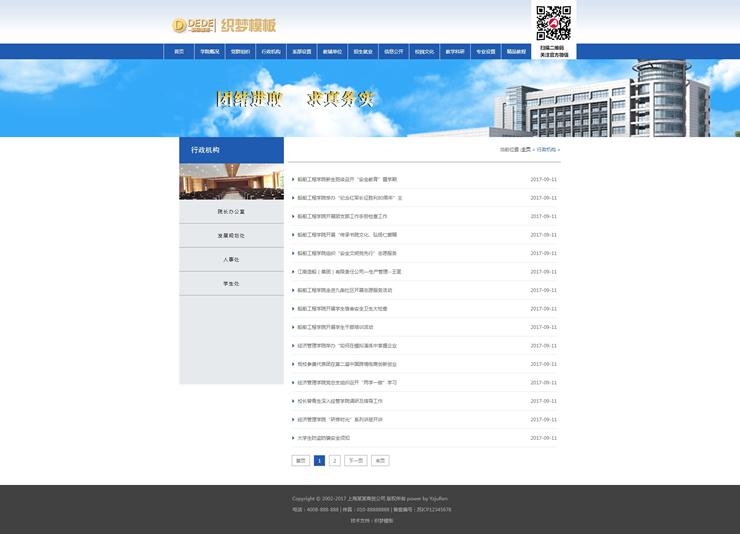This screenshot has height=534, width=740.
Task: Open the 信息公开 navigation tab
Action: (x=394, y=51)
